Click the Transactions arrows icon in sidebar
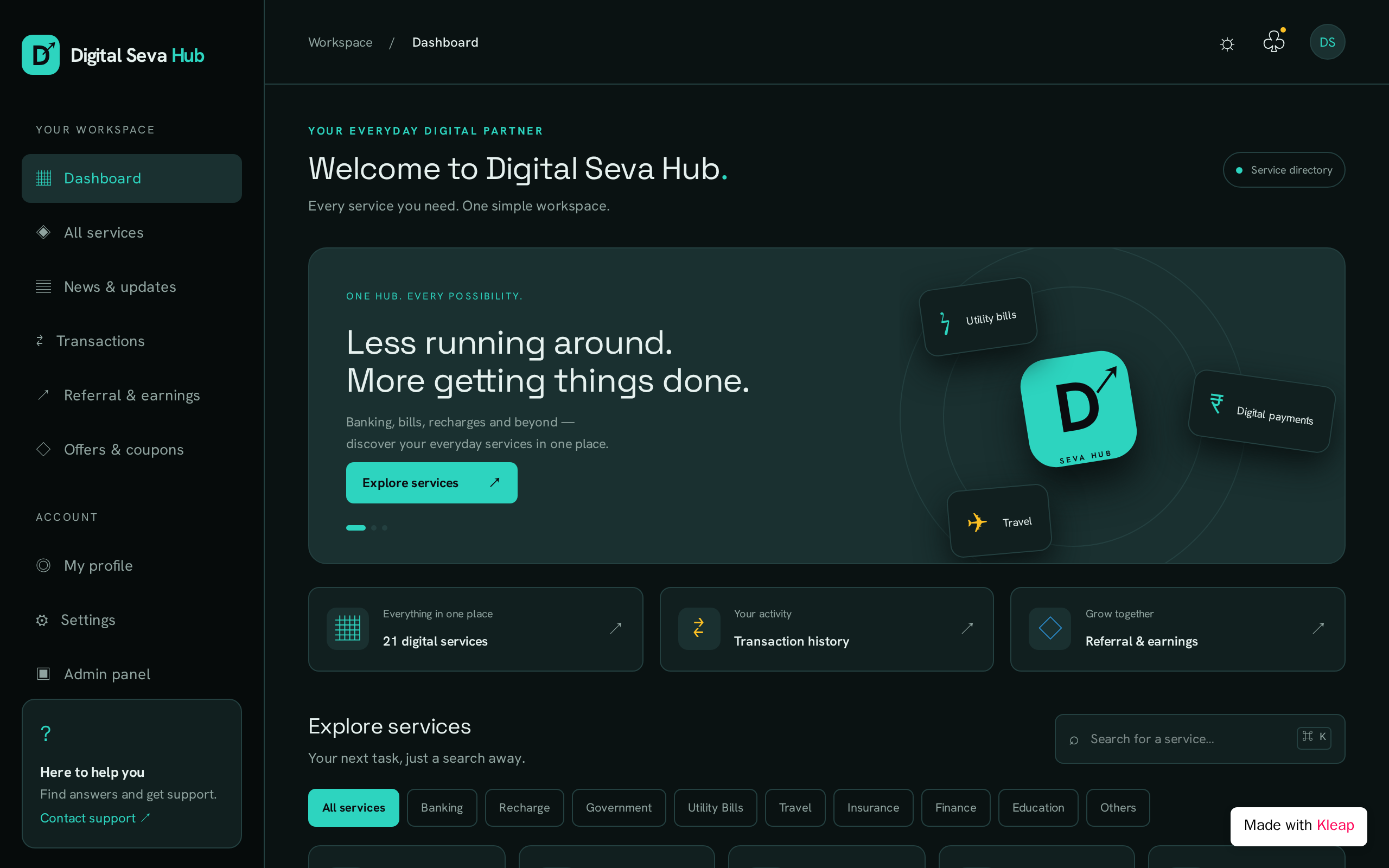Viewport: 1389px width, 868px height. point(40,341)
